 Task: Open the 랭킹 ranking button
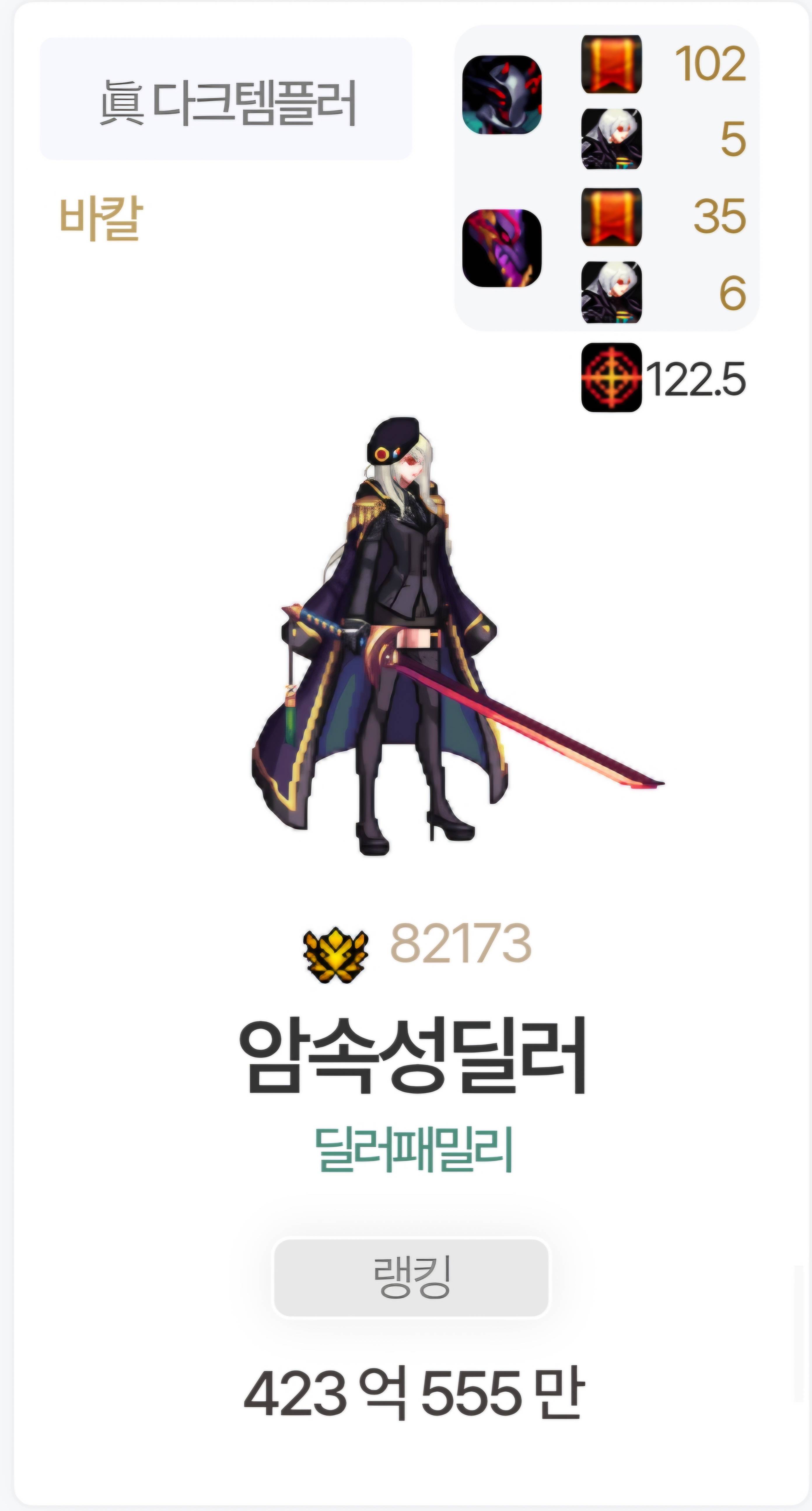point(411,1278)
